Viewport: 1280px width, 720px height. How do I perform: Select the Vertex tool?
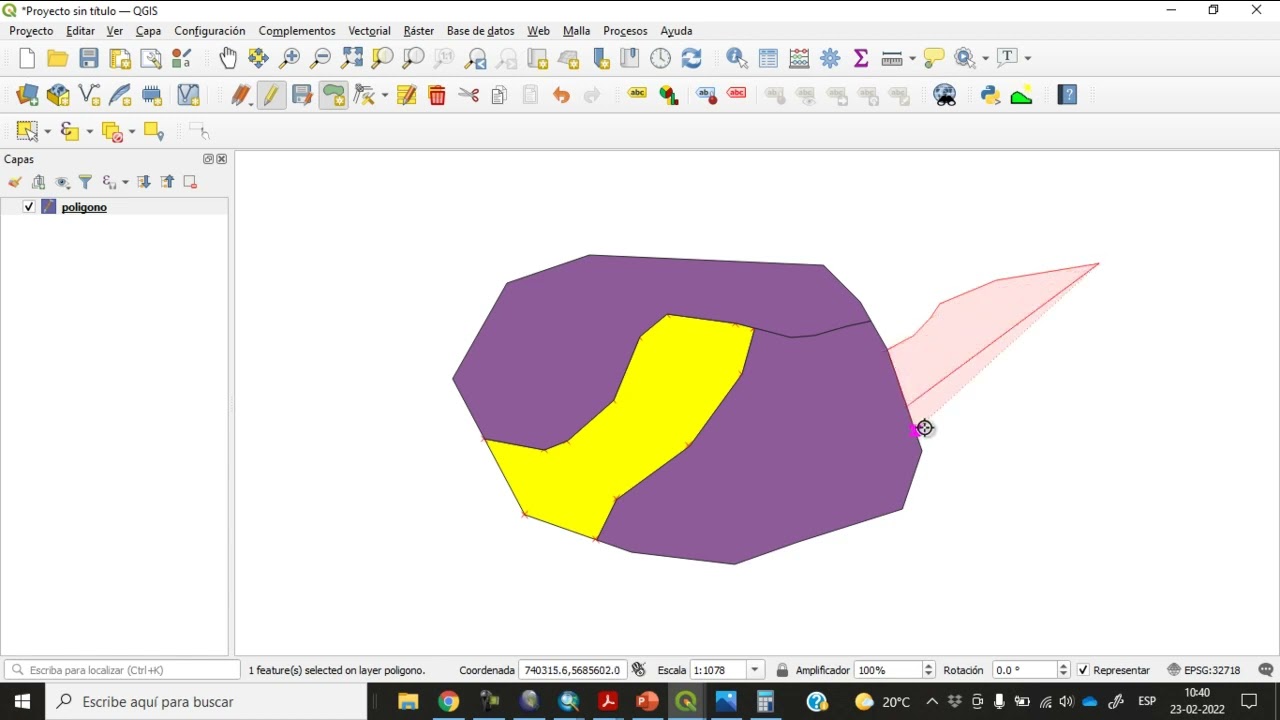[364, 95]
